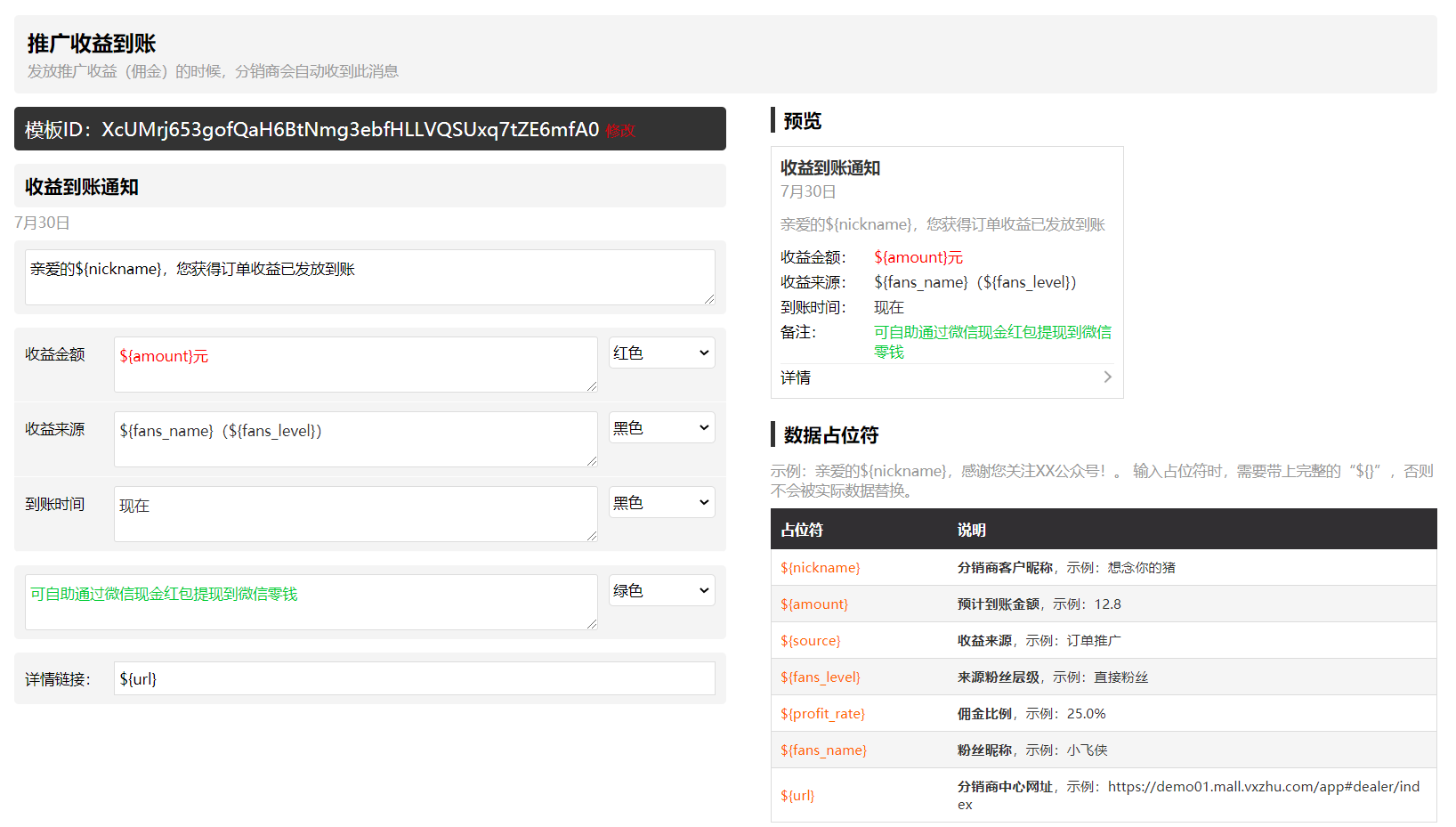1456x827 pixels.
Task: Click the ${nickname} placeholder in the table
Action: click(x=820, y=568)
